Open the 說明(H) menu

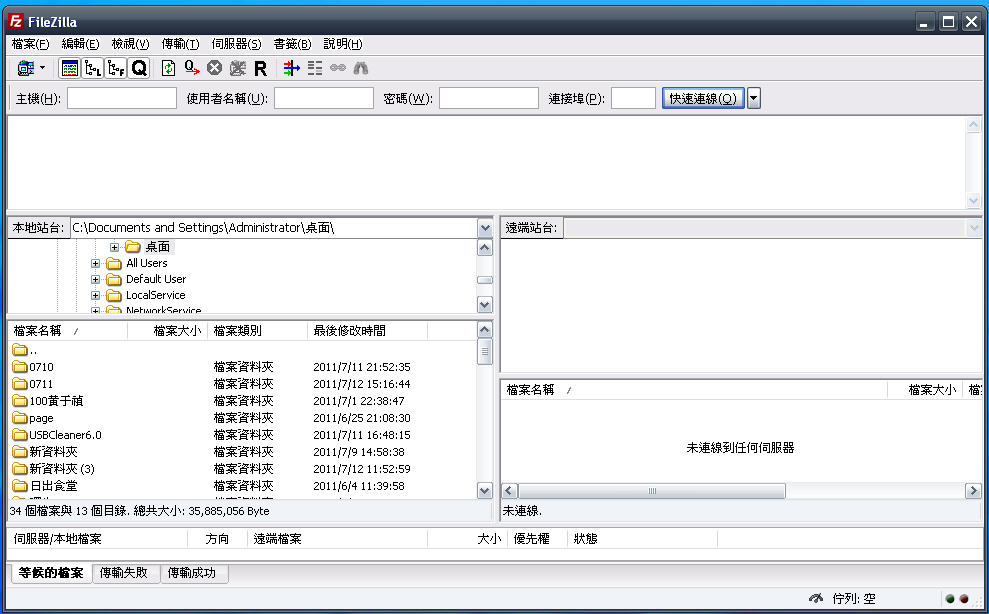342,44
